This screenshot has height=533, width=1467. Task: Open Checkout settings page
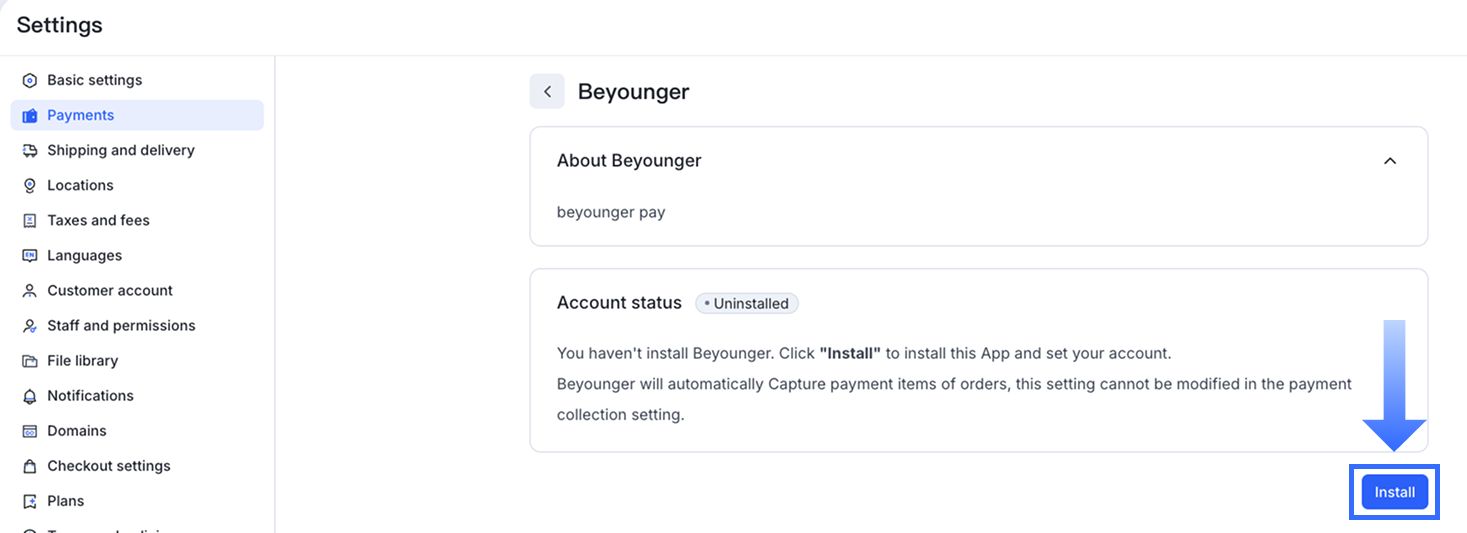pos(109,466)
